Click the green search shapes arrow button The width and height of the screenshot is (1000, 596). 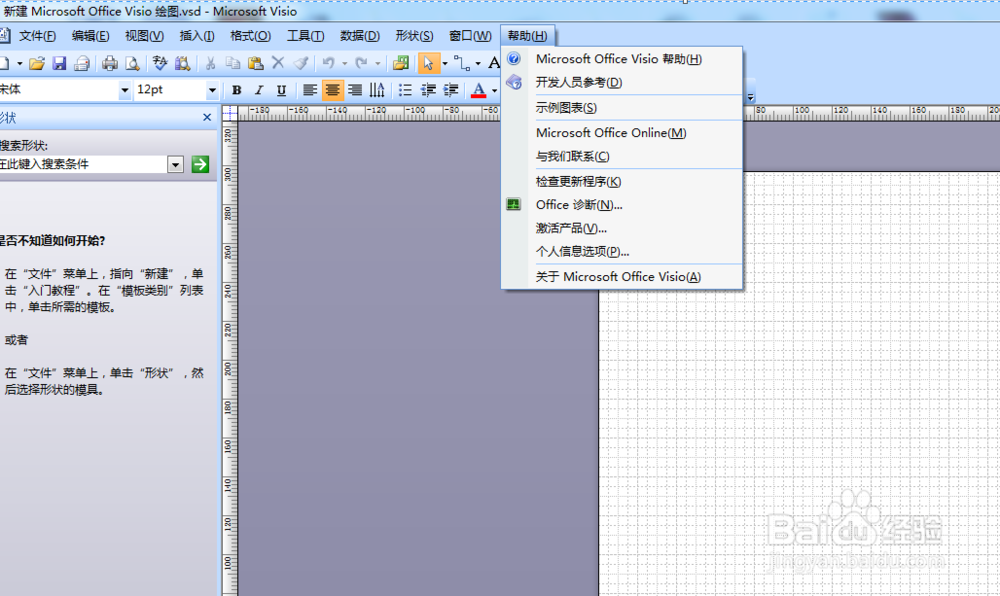coord(200,164)
